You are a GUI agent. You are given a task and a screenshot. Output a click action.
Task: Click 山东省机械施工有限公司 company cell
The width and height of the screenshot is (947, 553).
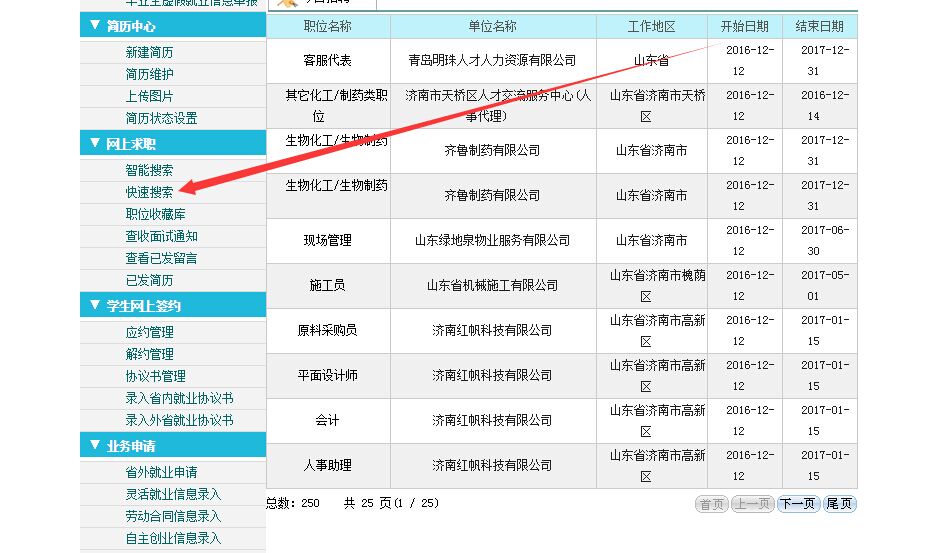[x=493, y=285]
